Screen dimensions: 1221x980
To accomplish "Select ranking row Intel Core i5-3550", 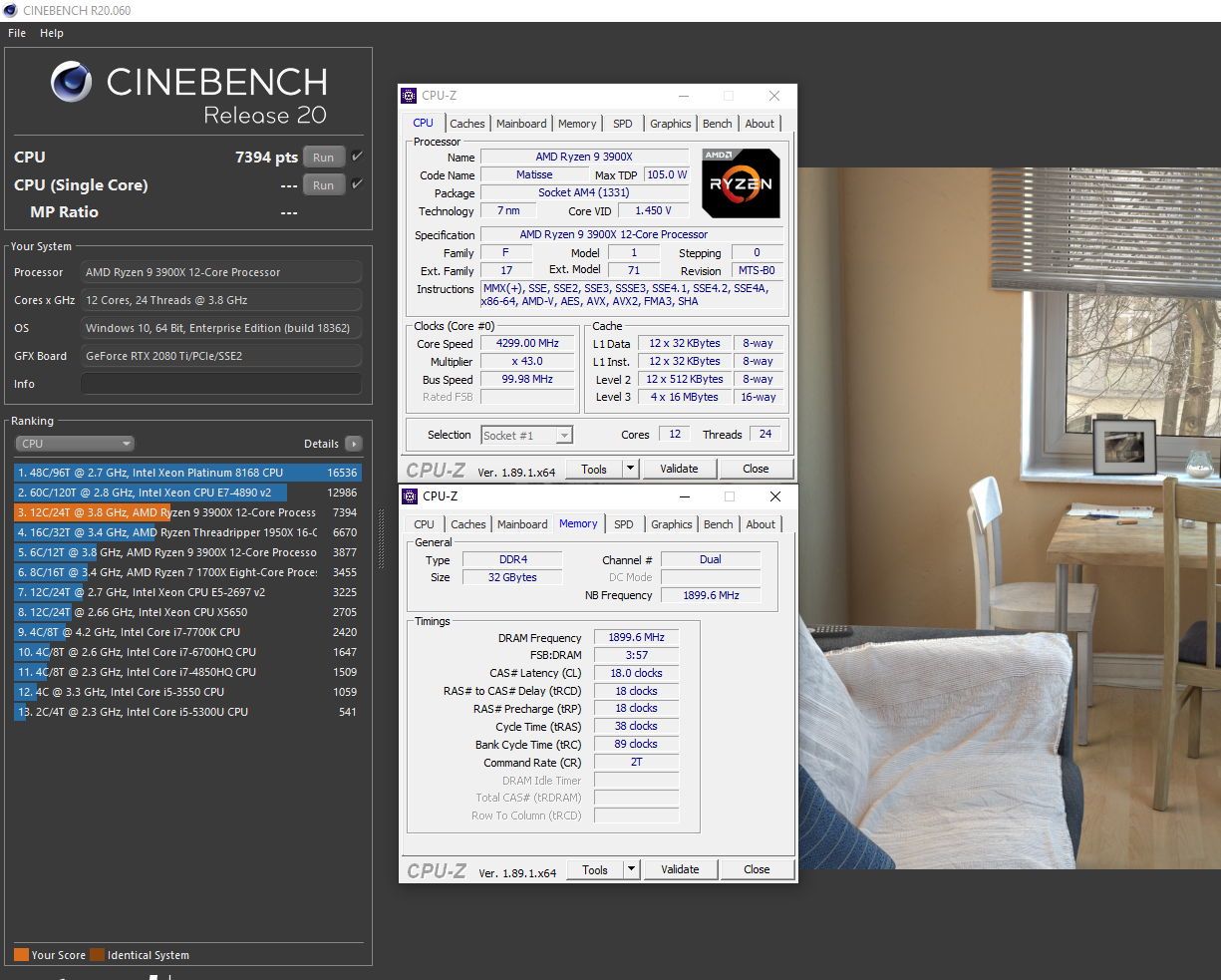I will coord(187,692).
